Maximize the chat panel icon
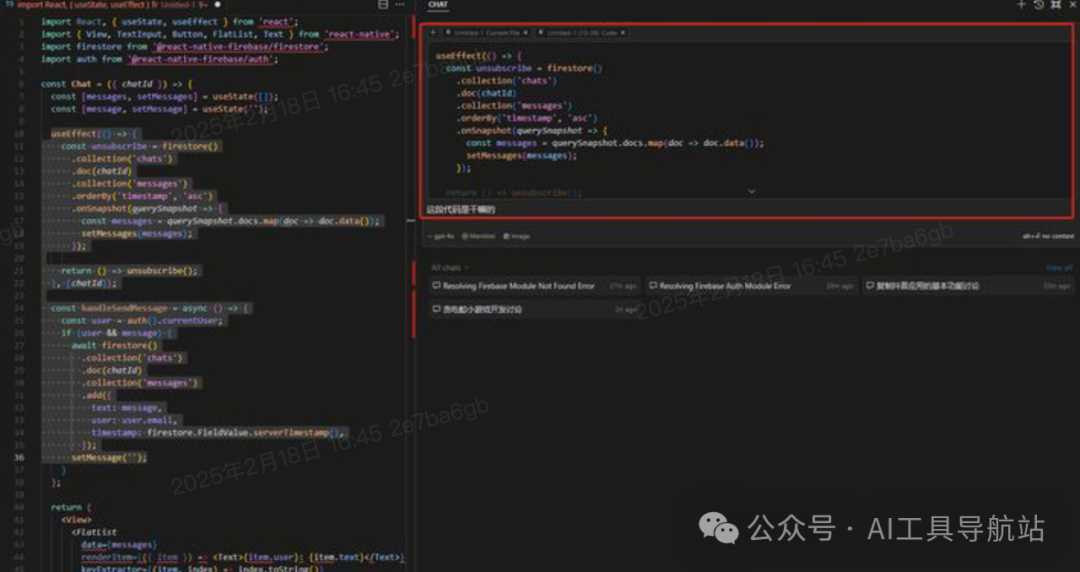1080x572 pixels. pyautogui.click(x=1055, y=4)
